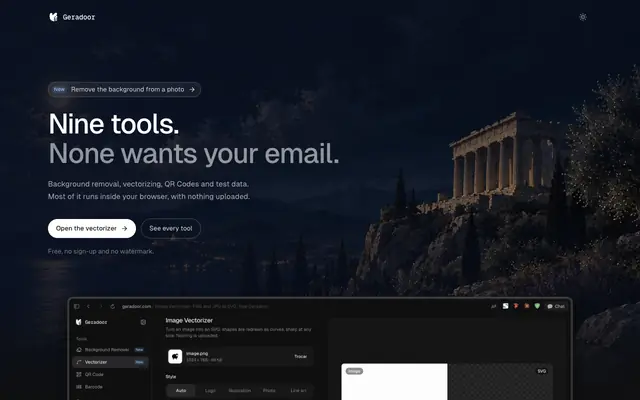Click the 'Image Vectorizer' heading in preview
Viewport: 640px width, 400px height.
coord(189,320)
